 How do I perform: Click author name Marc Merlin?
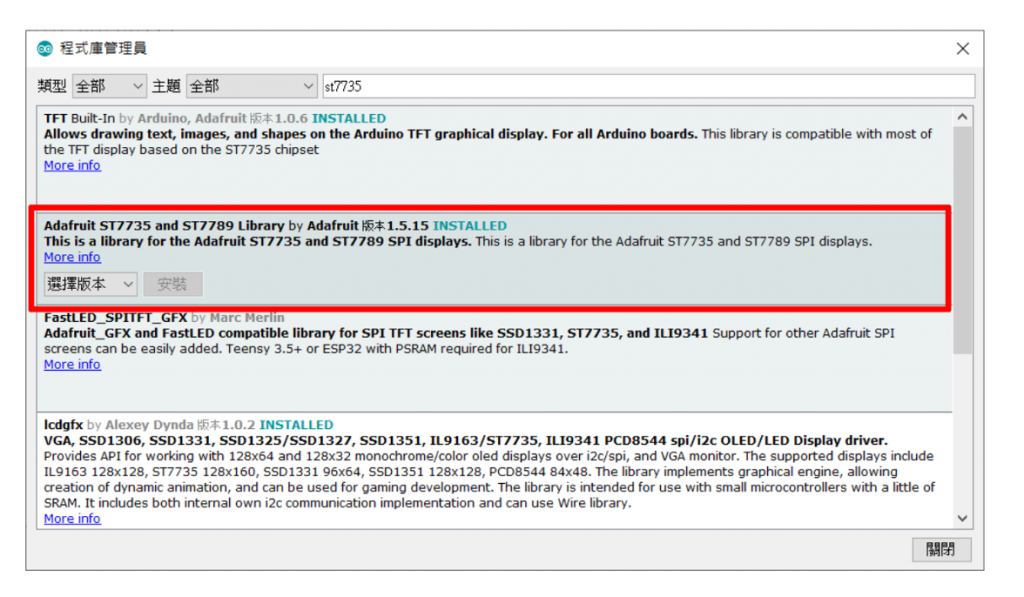[x=247, y=317]
